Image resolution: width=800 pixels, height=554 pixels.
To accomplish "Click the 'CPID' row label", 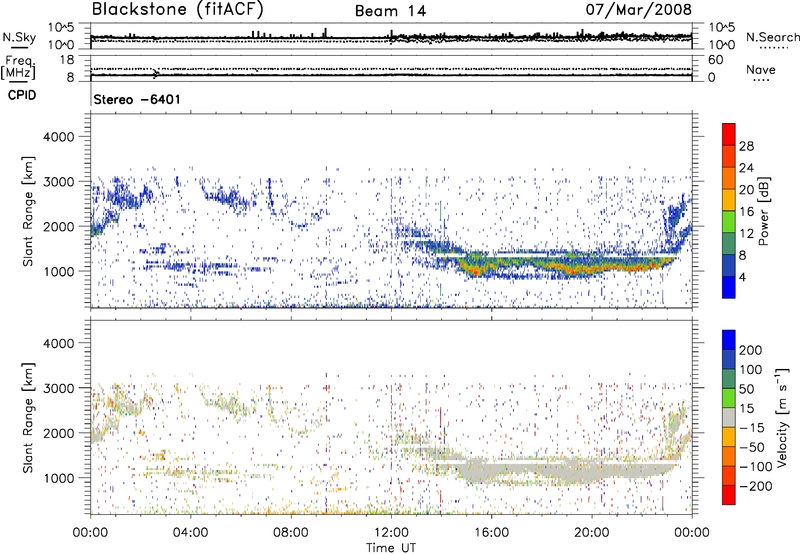I will coord(21,95).
